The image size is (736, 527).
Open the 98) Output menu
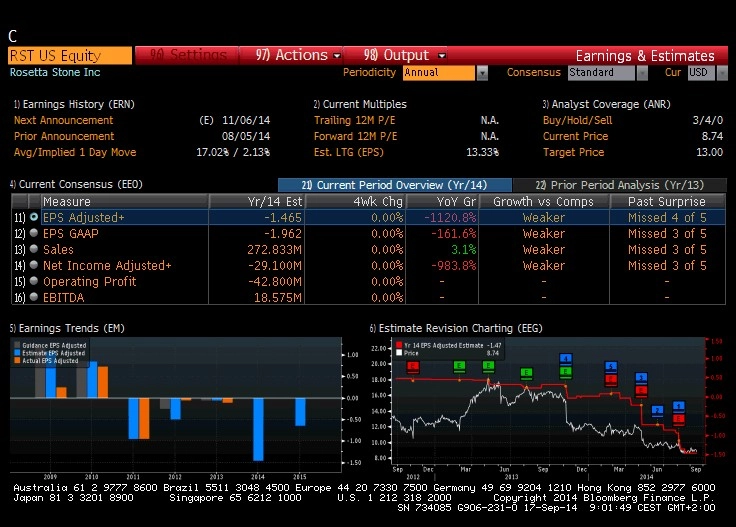pos(403,55)
